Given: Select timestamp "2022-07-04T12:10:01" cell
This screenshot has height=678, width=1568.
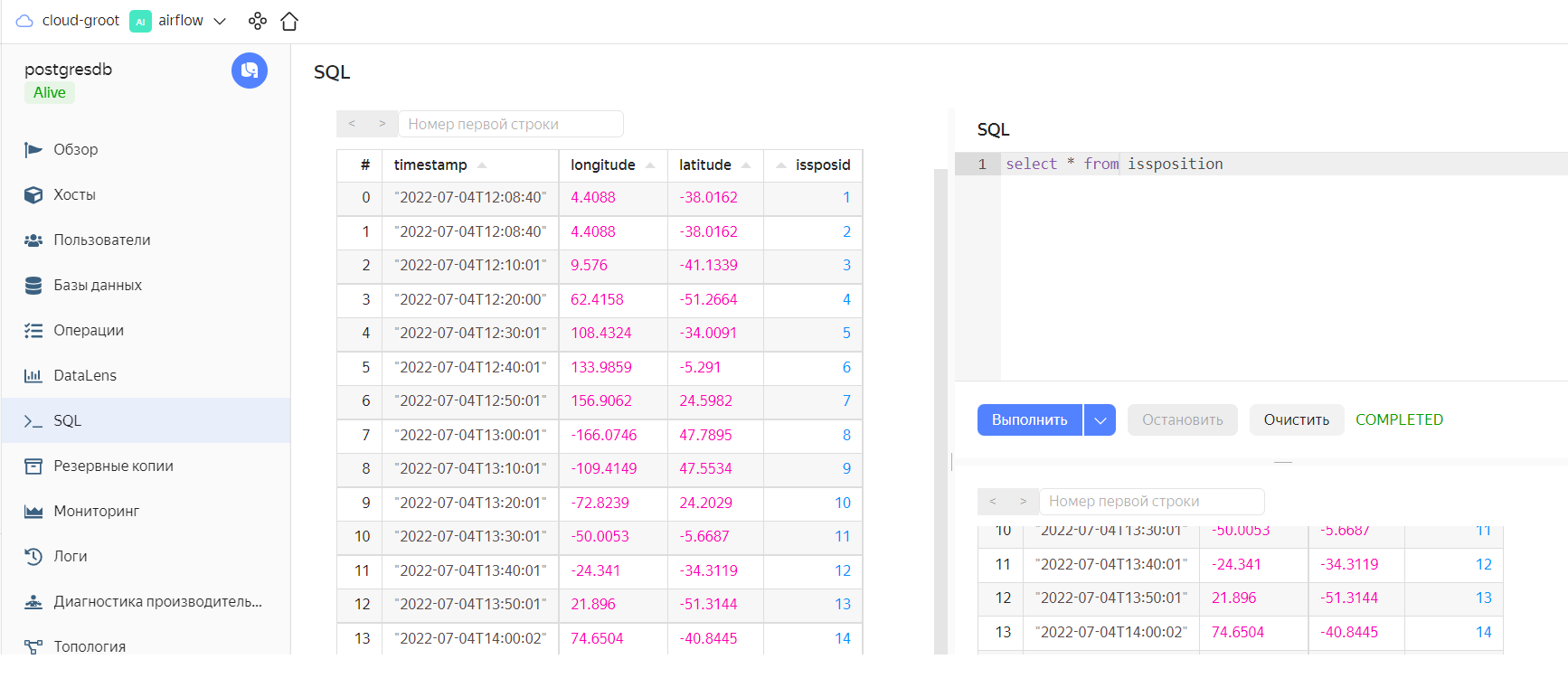Looking at the screenshot, I should (x=470, y=265).
